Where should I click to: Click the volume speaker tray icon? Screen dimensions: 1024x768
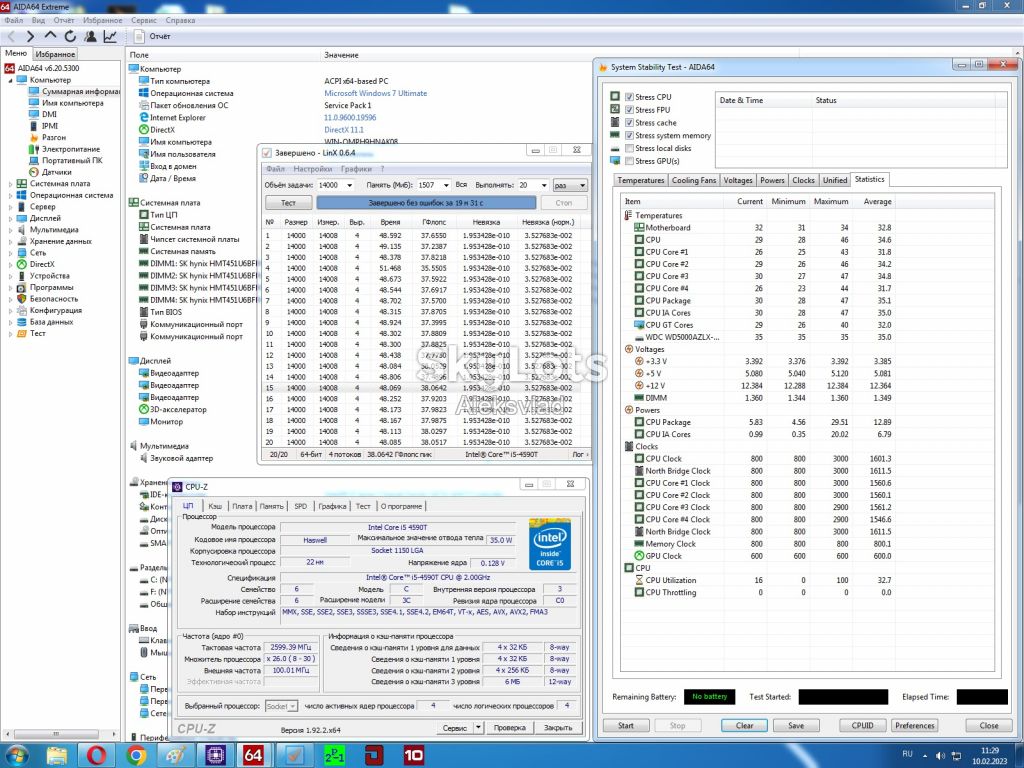tap(940, 756)
